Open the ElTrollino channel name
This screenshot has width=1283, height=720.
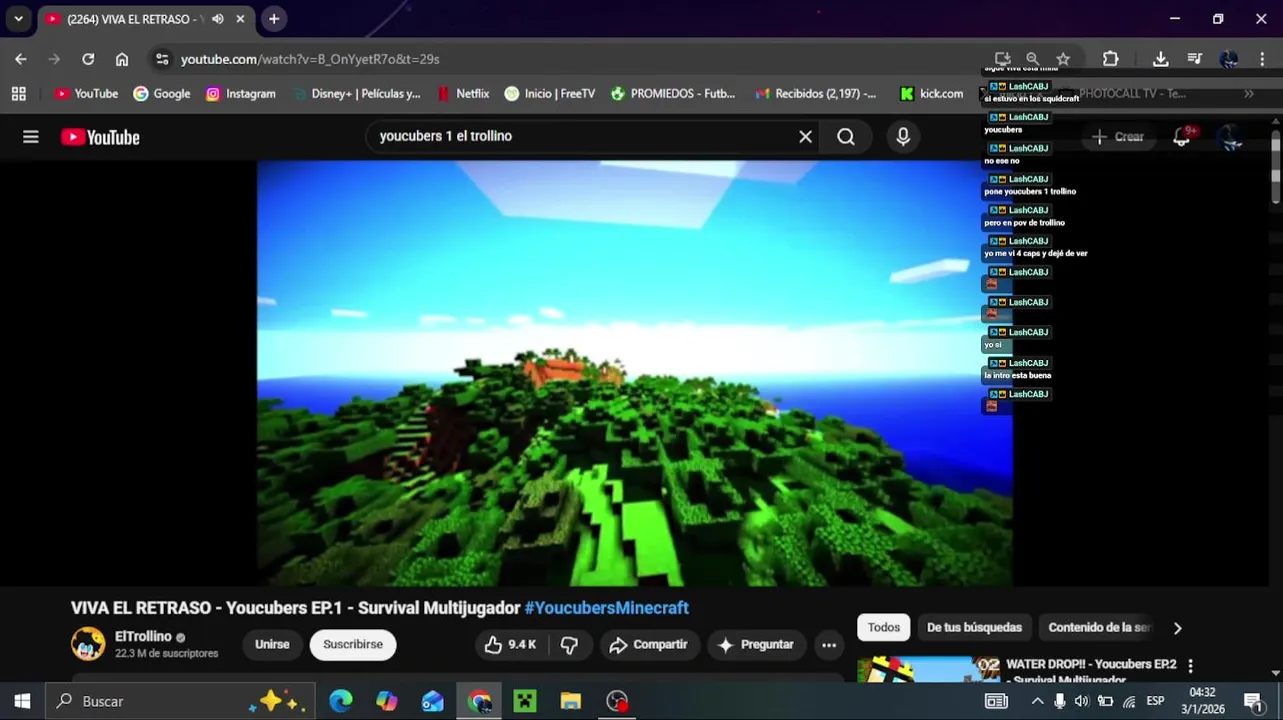143,637
